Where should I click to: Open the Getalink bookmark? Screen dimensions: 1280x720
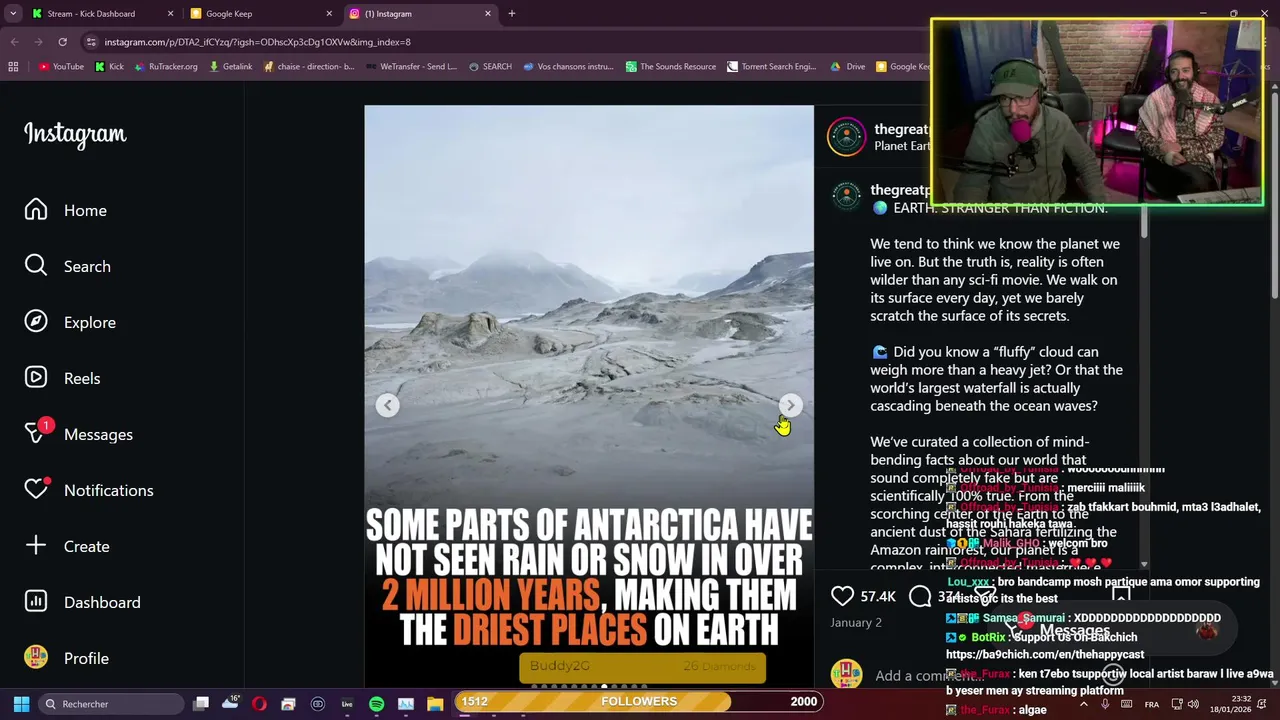230,67
